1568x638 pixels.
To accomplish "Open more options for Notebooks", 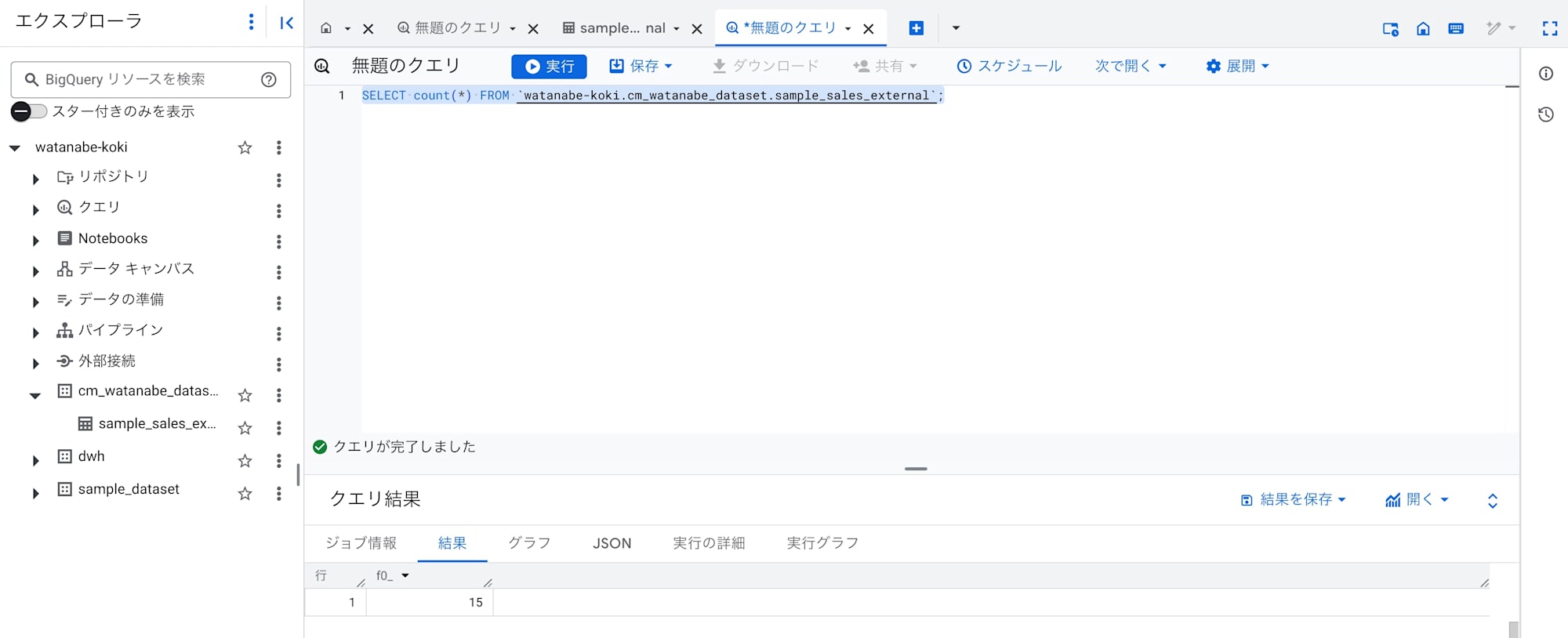I will (278, 241).
